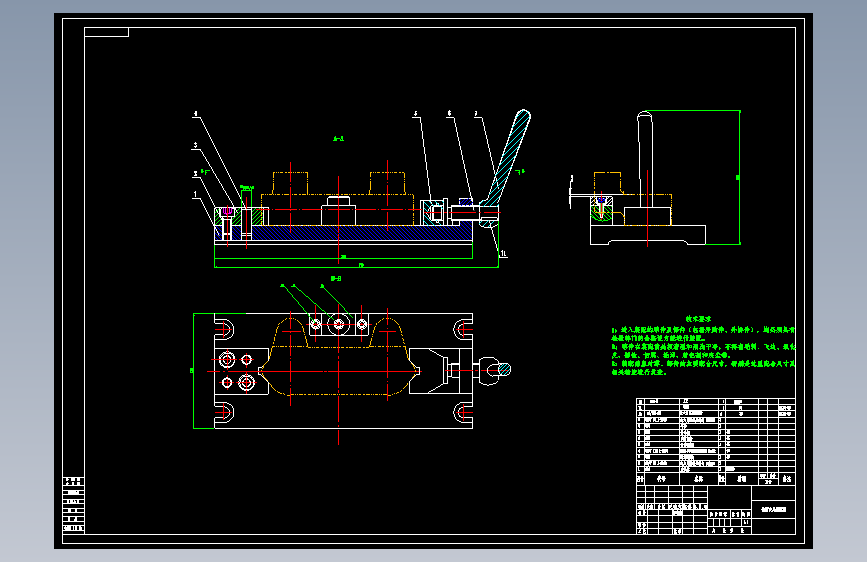
Task: Click the side view vertical height dimension line
Action: 739,177
